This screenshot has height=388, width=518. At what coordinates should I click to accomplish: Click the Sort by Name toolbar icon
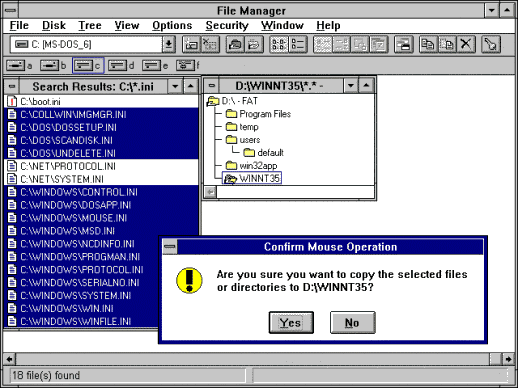[323, 44]
